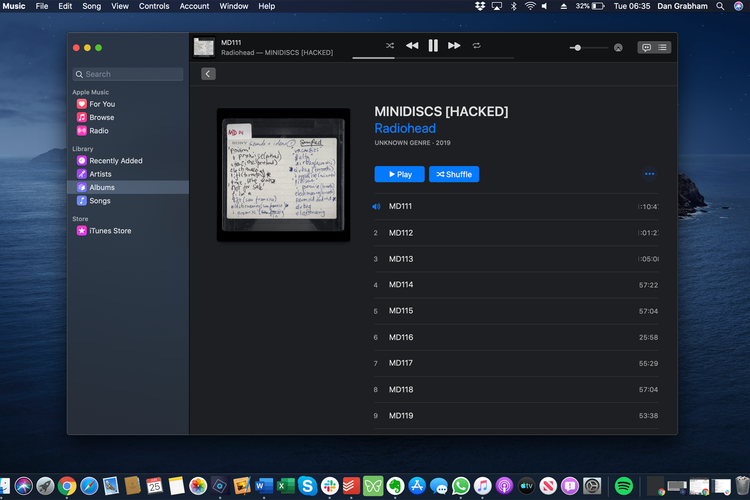
Task: Select track MD112
Action: (516, 233)
